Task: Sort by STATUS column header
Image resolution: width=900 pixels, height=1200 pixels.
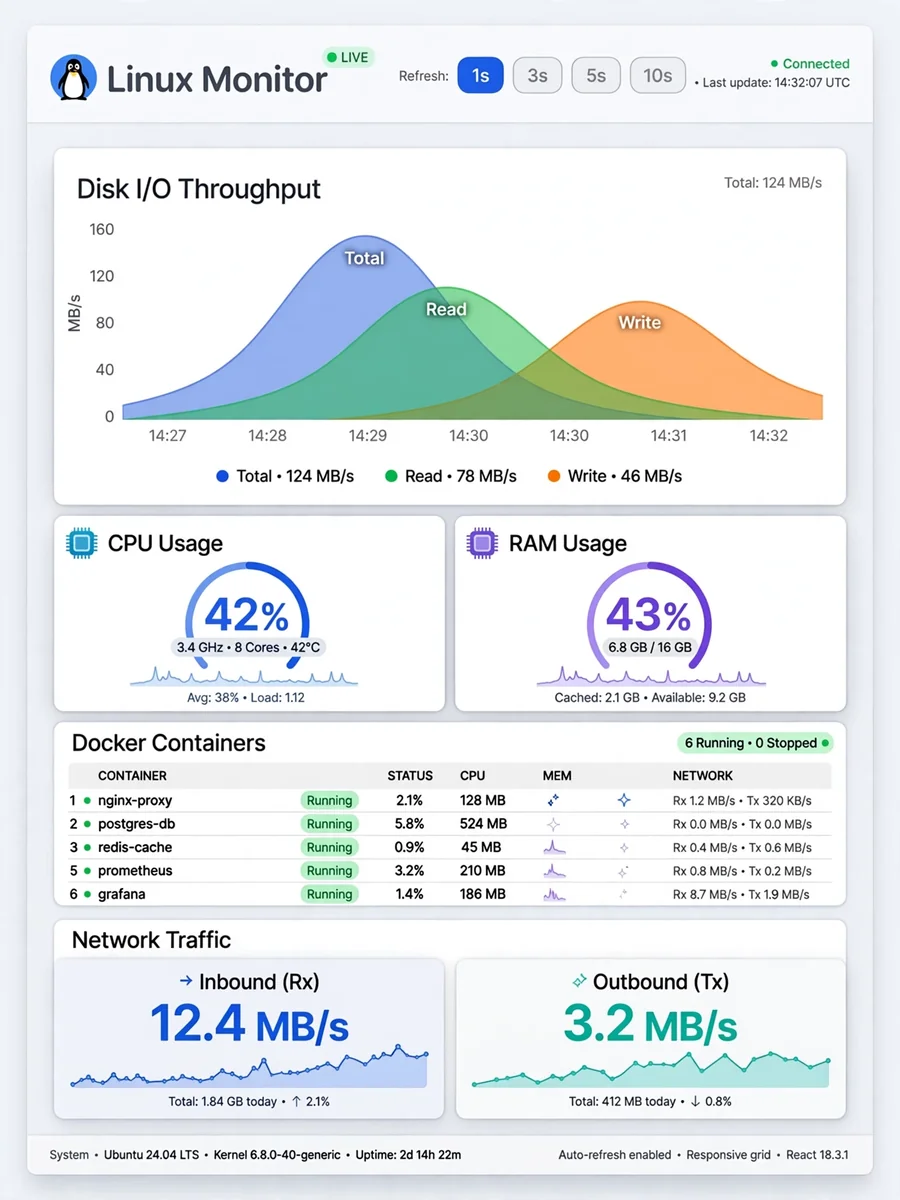Action: 410,775
